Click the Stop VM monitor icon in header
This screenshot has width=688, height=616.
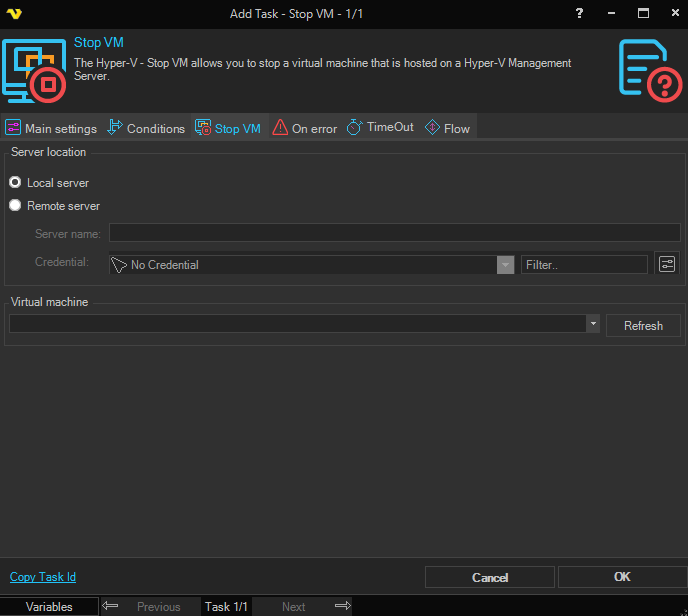(34, 70)
